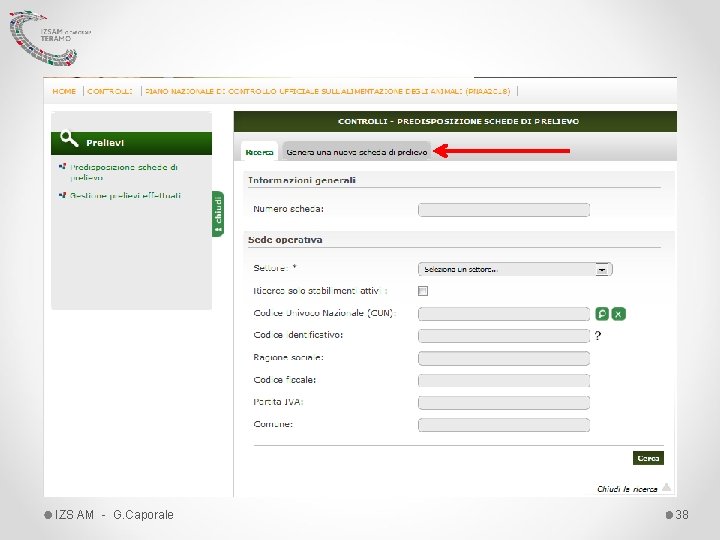Open Gestione prelievi effettuati link
This screenshot has height=540, width=720.
pos(125,196)
